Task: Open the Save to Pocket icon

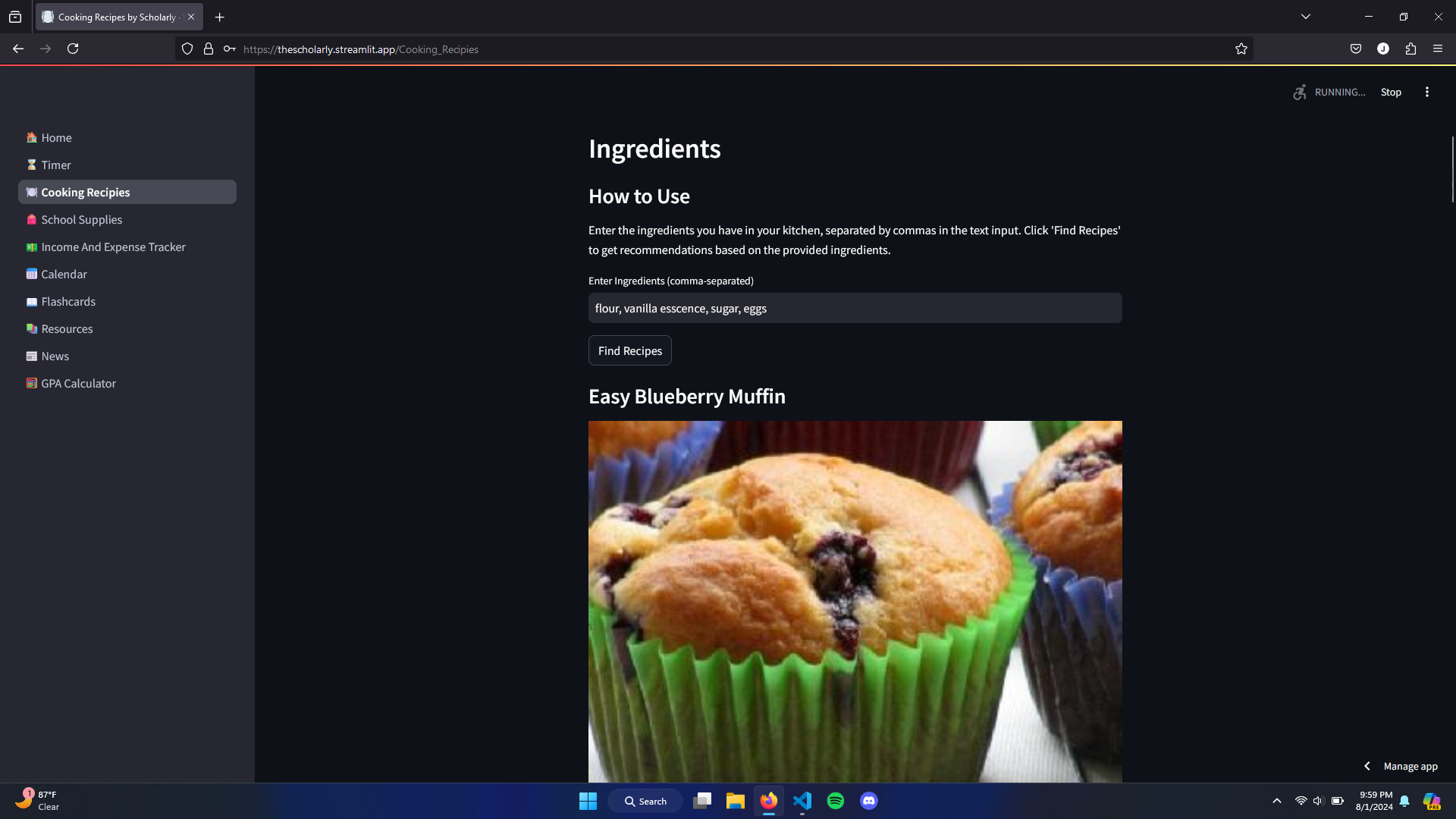Action: pyautogui.click(x=1355, y=49)
